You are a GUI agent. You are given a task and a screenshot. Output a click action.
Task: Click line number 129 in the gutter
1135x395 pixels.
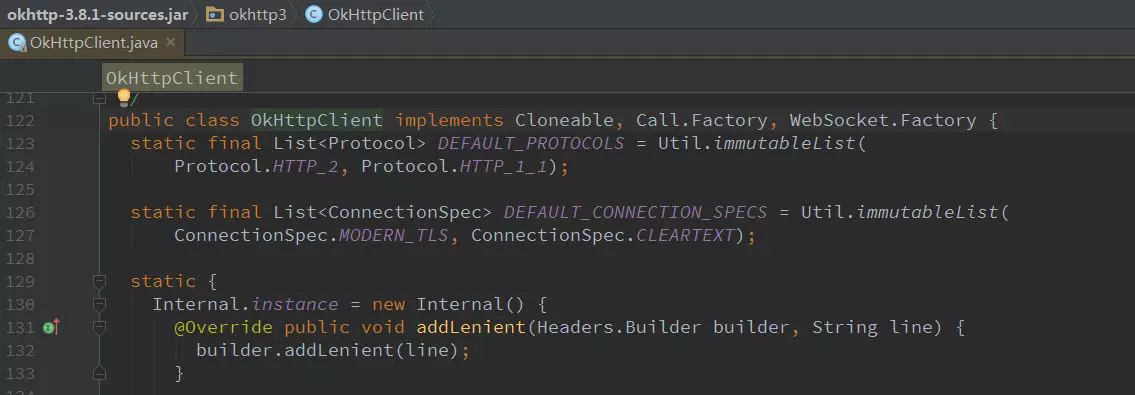(20, 281)
